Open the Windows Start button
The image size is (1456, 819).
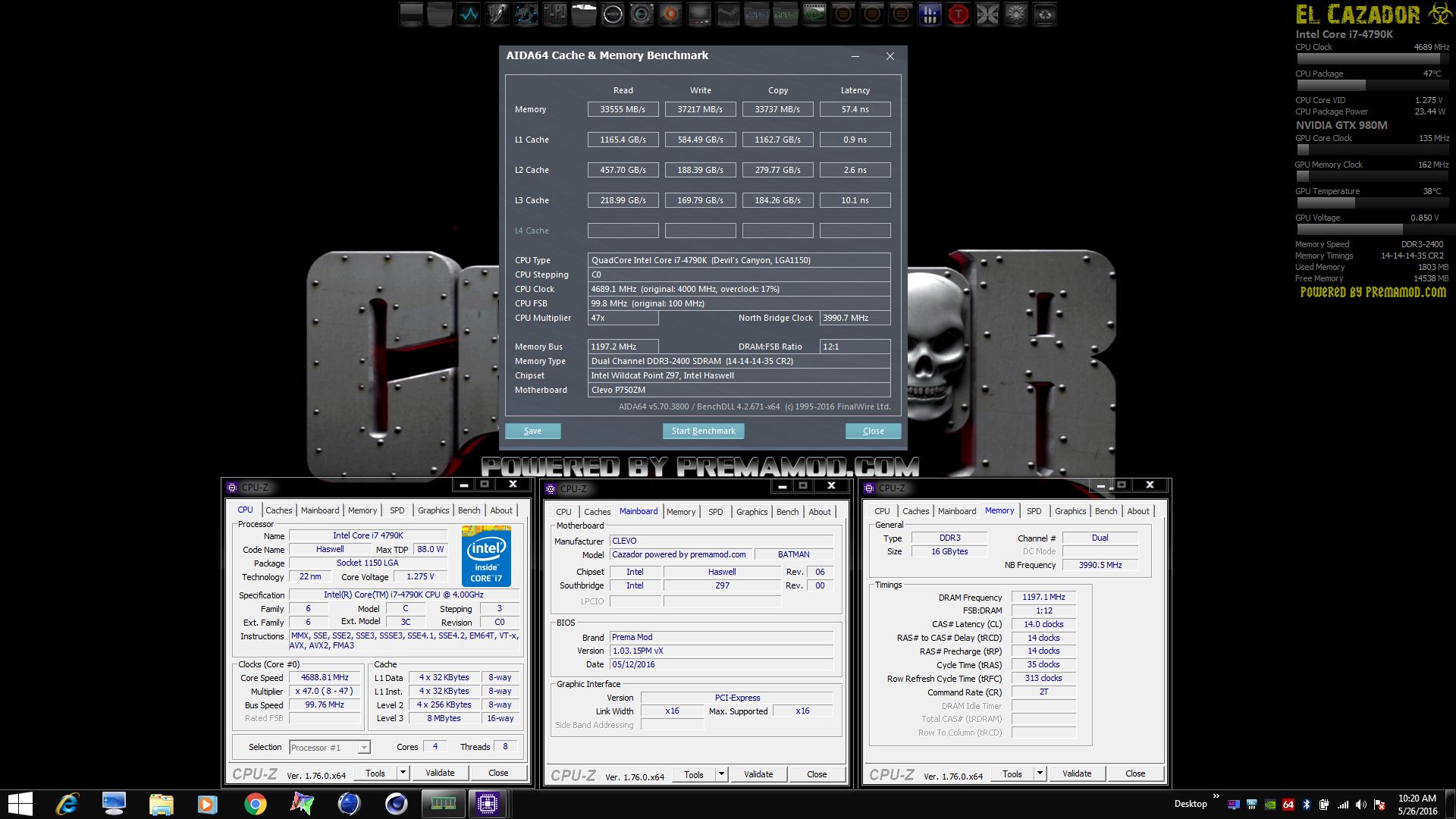[20, 804]
